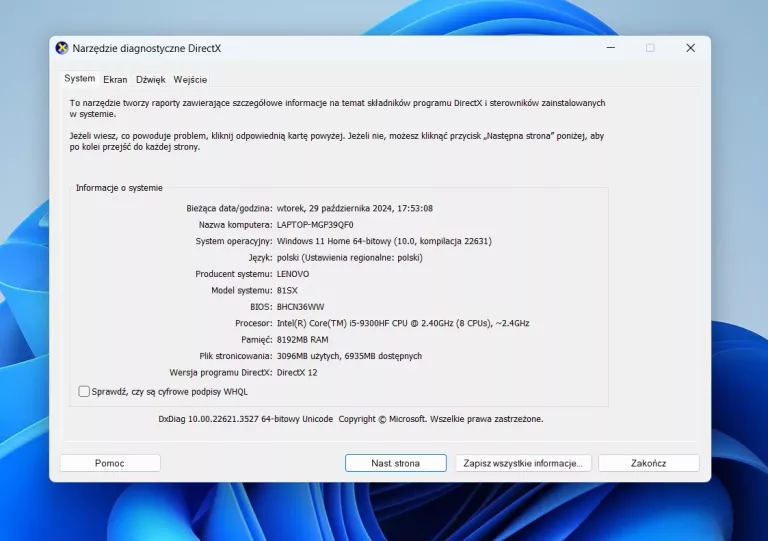
Task: Click the DxDiag 10.00.22621.3527 version text
Action: [x=245, y=419]
